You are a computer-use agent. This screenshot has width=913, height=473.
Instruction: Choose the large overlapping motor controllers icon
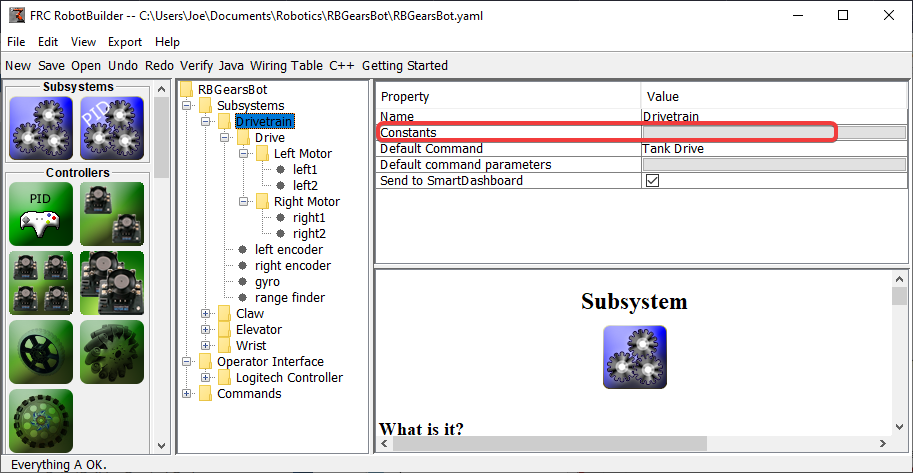click(112, 283)
